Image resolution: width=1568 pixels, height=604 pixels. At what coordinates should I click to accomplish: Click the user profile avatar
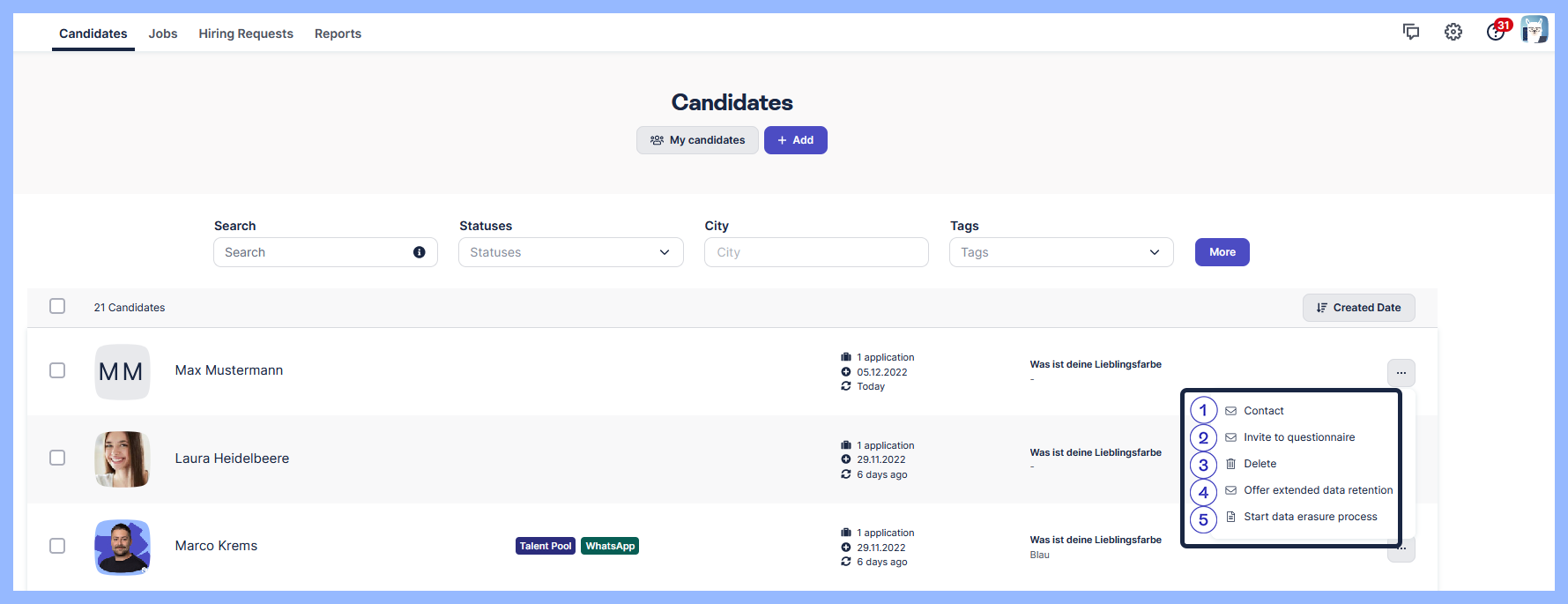(x=1535, y=30)
